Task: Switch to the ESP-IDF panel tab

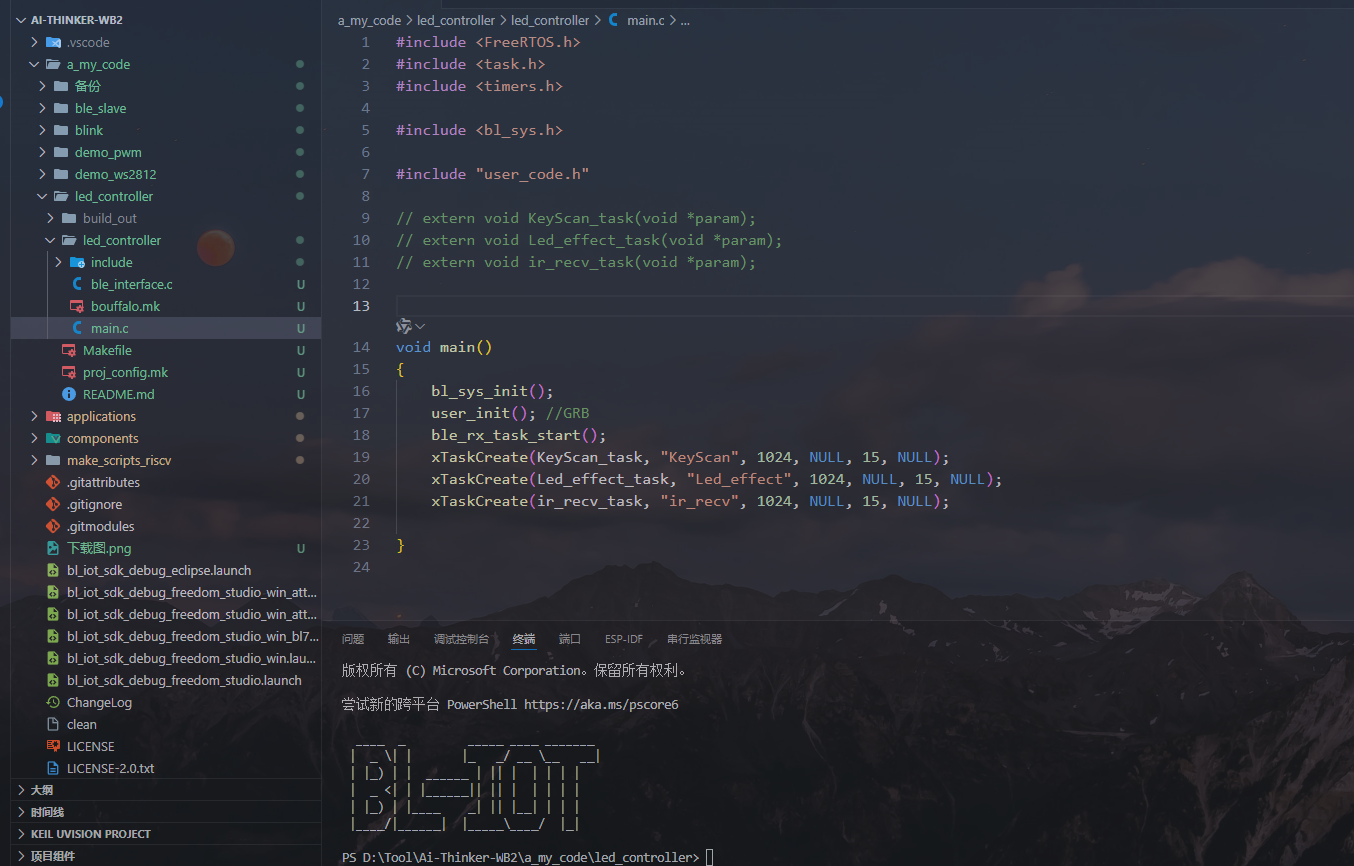Action: [x=624, y=639]
